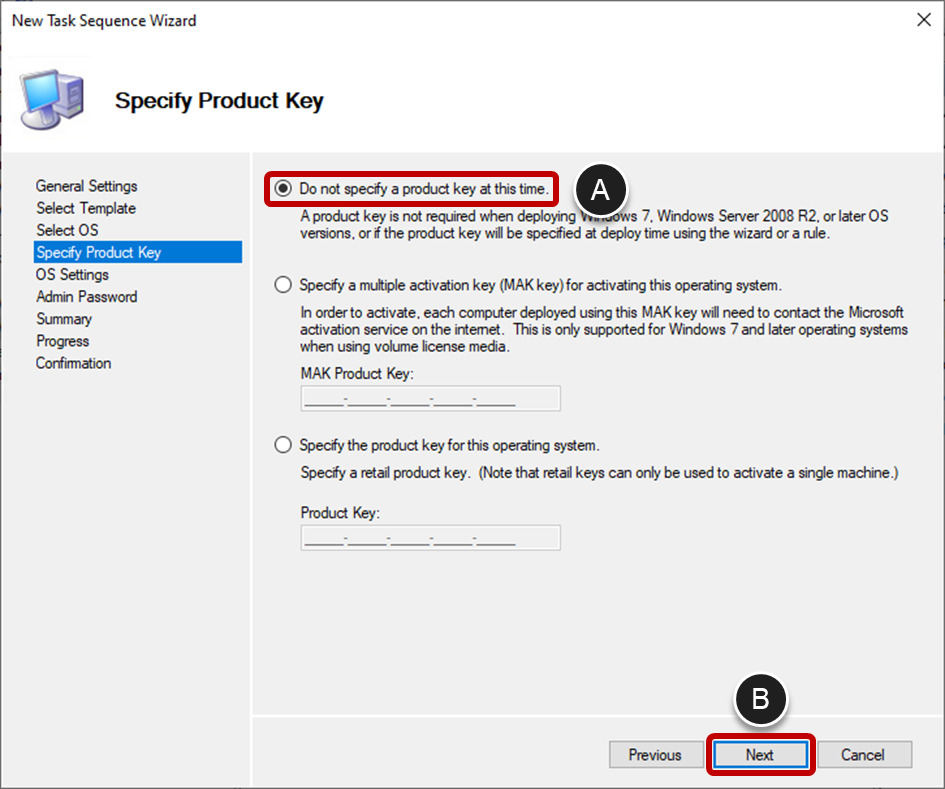
Task: Click the Previous button
Action: coord(655,755)
